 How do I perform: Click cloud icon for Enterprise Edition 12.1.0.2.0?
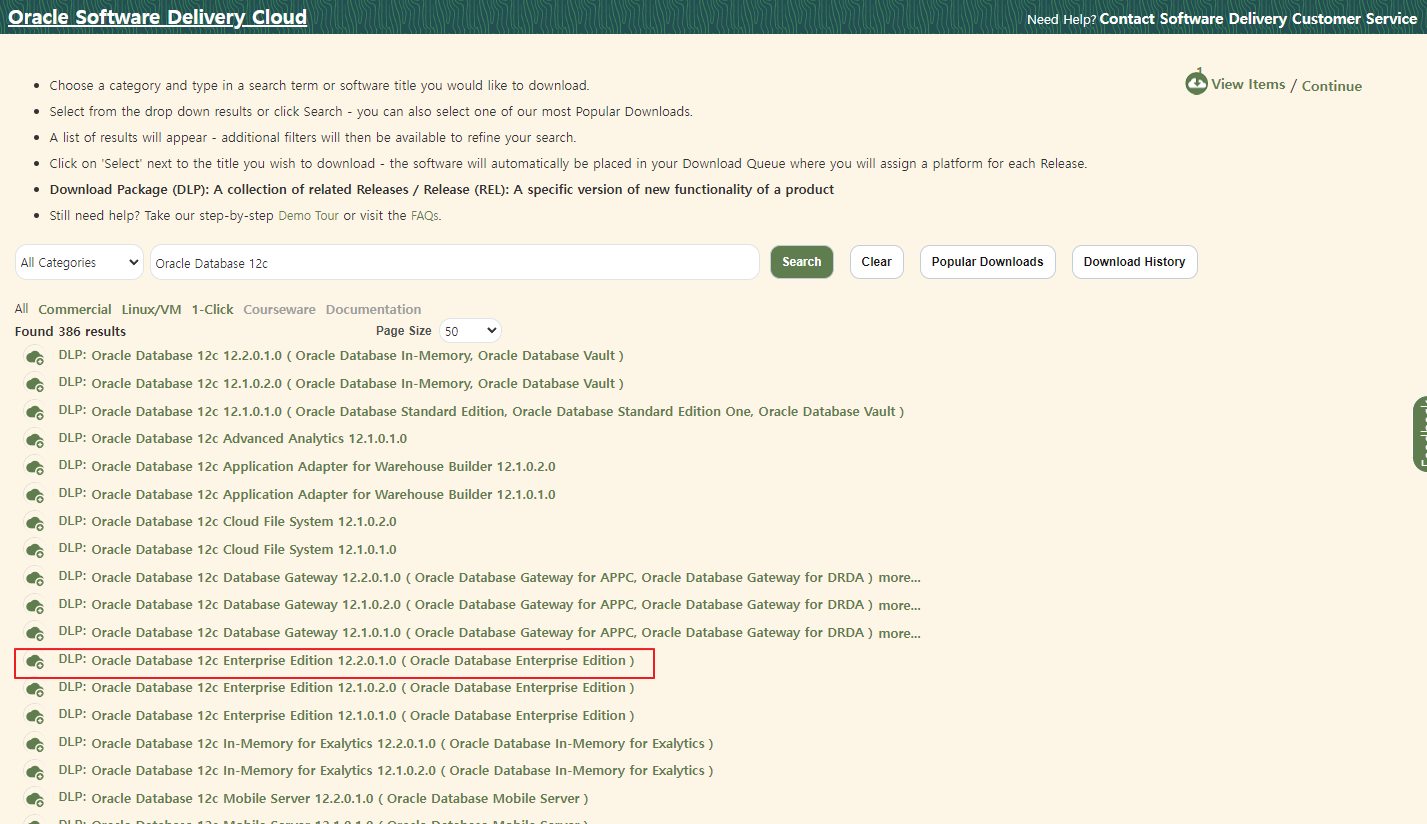(x=35, y=689)
